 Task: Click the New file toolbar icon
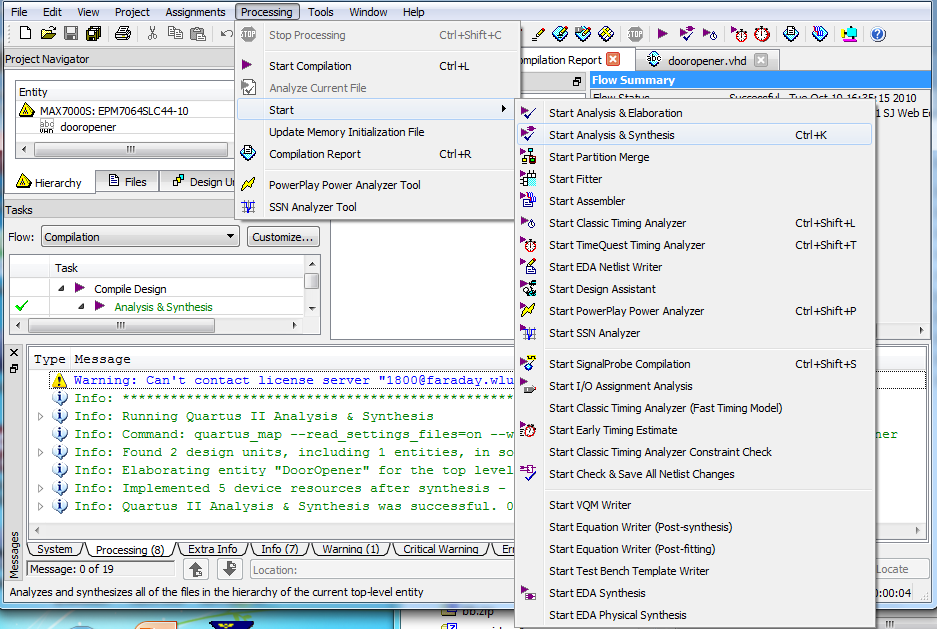[x=25, y=33]
